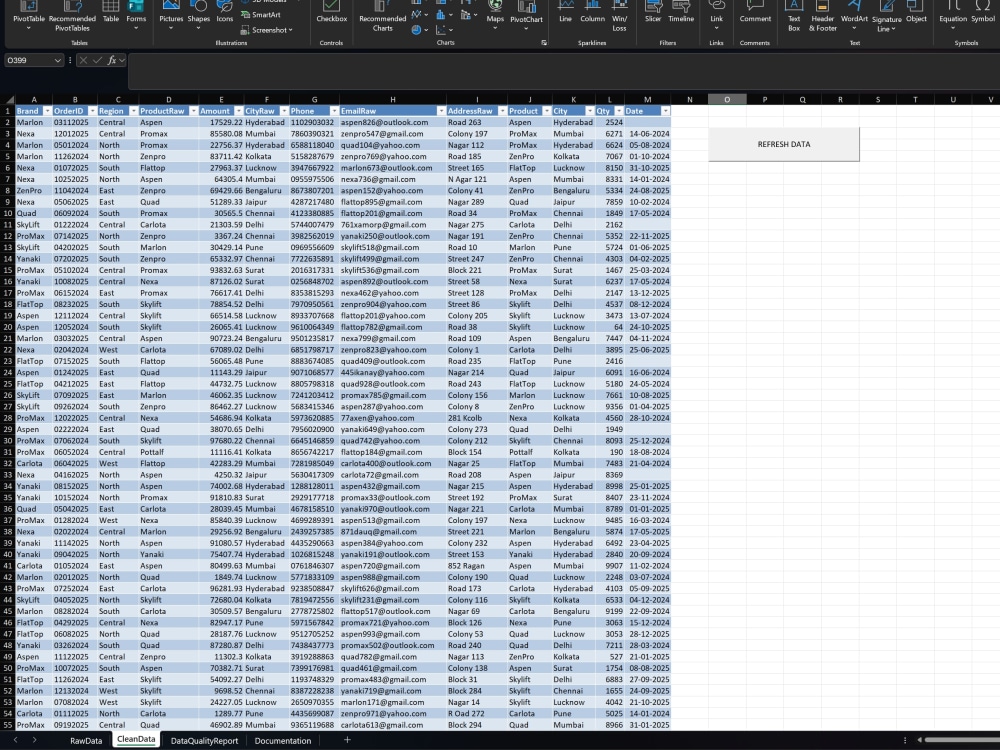This screenshot has height=750, width=1000.
Task: Open Recommended PivotTables
Action: click(72, 16)
